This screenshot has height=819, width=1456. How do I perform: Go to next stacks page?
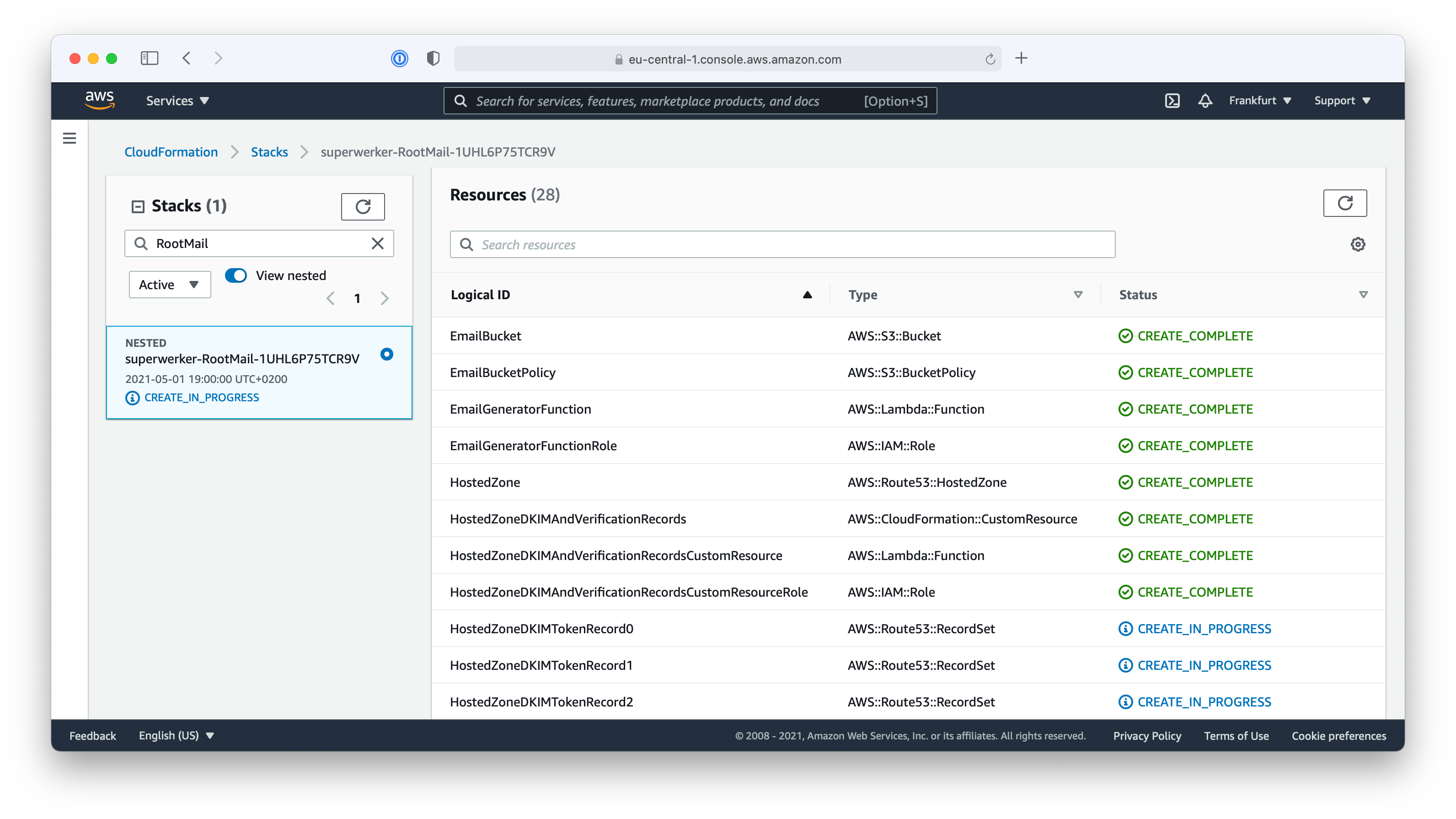pyautogui.click(x=384, y=298)
